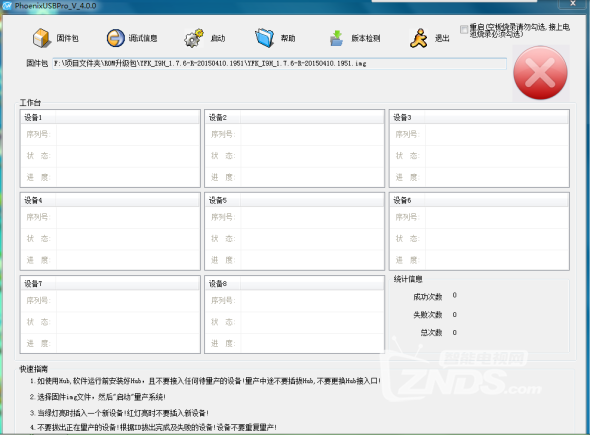This screenshot has height=435, width=590.
Task: Click 序列号 row in 设备1
Action: (x=110, y=134)
